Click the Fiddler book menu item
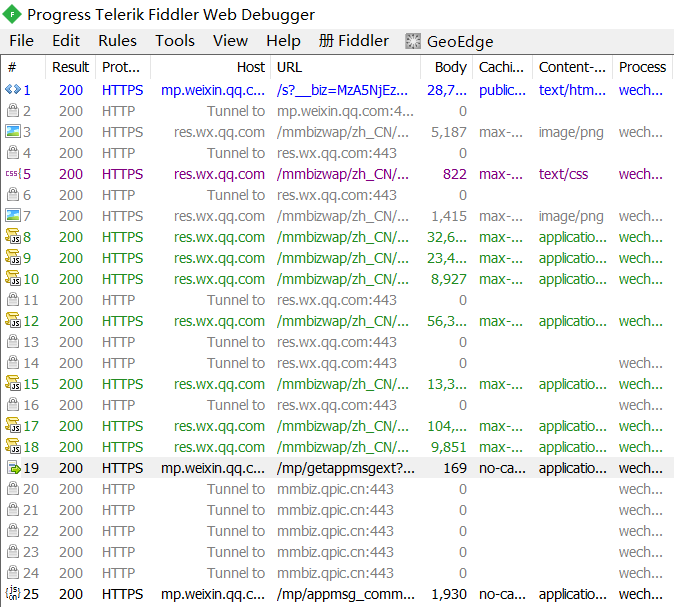The height and width of the screenshot is (607, 674). 354,41
